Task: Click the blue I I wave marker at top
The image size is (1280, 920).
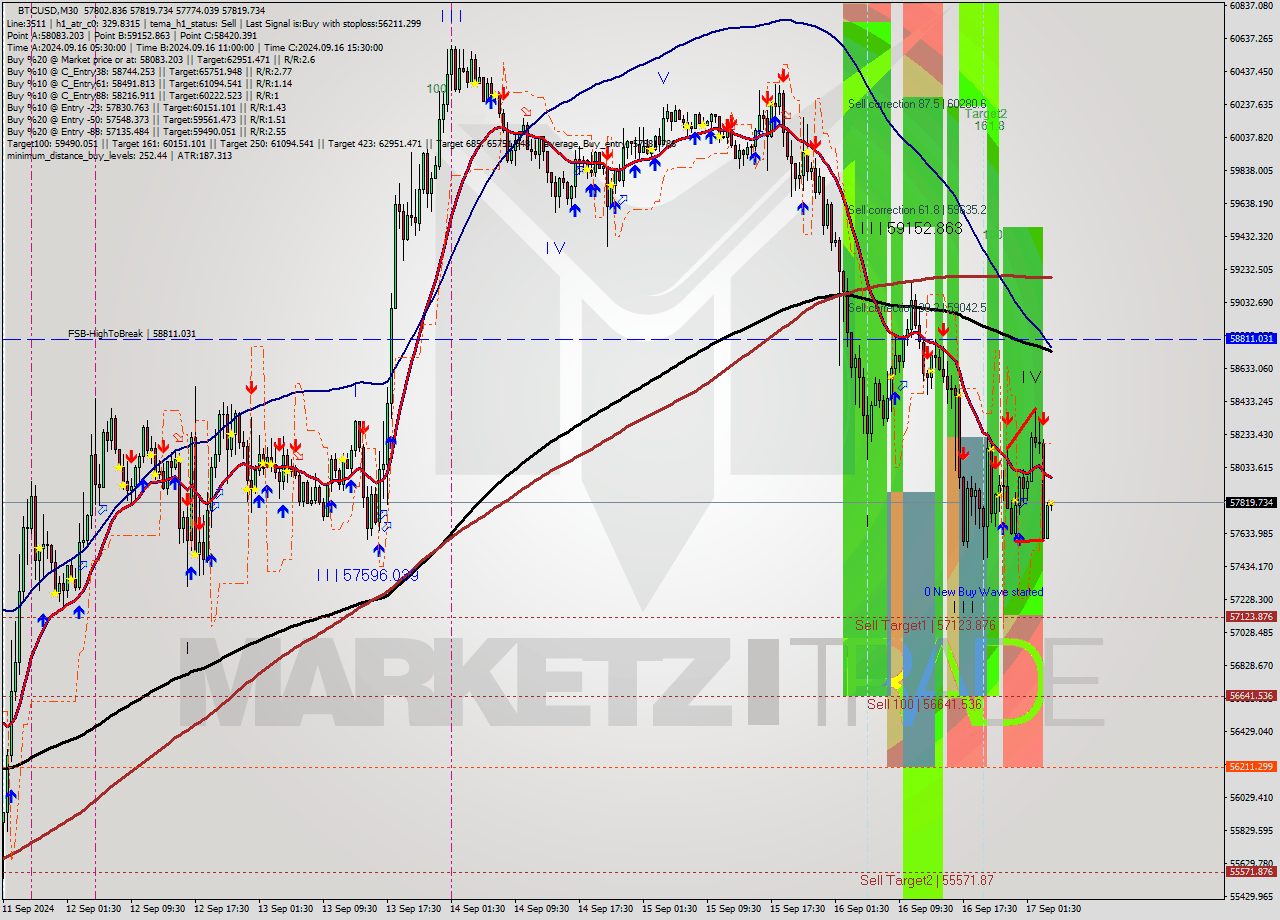Action: (x=451, y=16)
